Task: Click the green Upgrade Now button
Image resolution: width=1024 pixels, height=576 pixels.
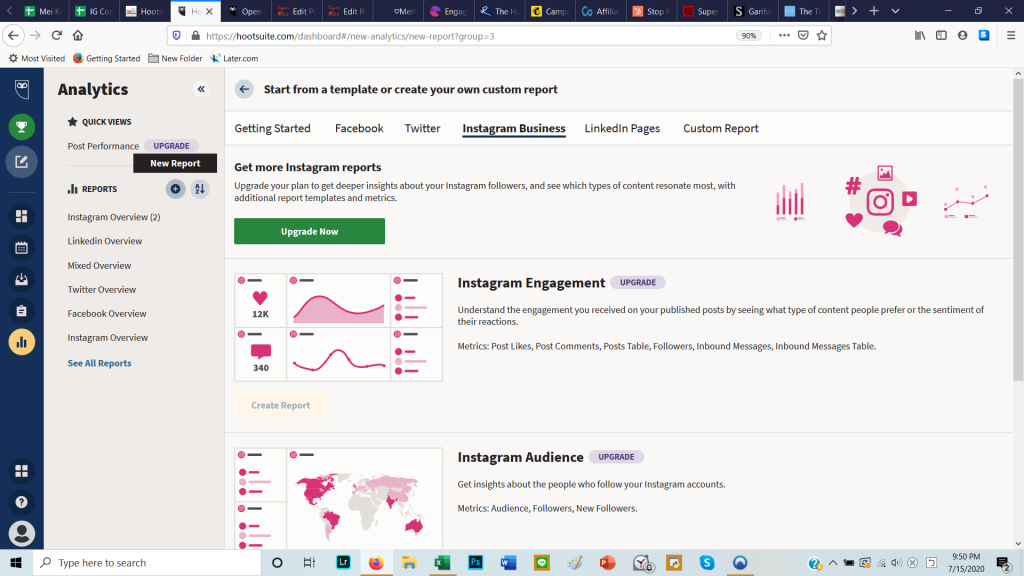Action: pyautogui.click(x=309, y=231)
